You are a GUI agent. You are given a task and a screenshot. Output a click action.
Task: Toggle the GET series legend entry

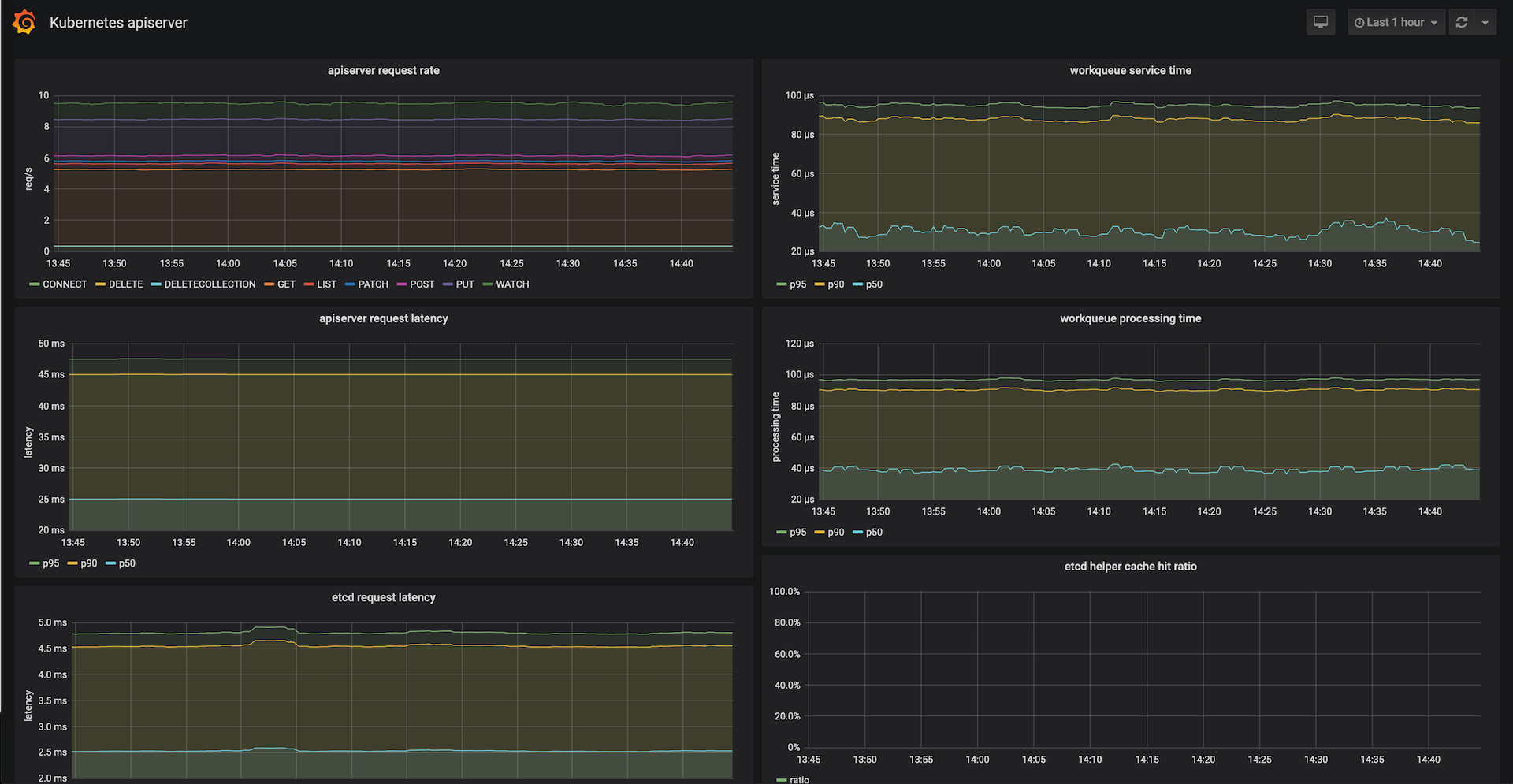point(286,284)
